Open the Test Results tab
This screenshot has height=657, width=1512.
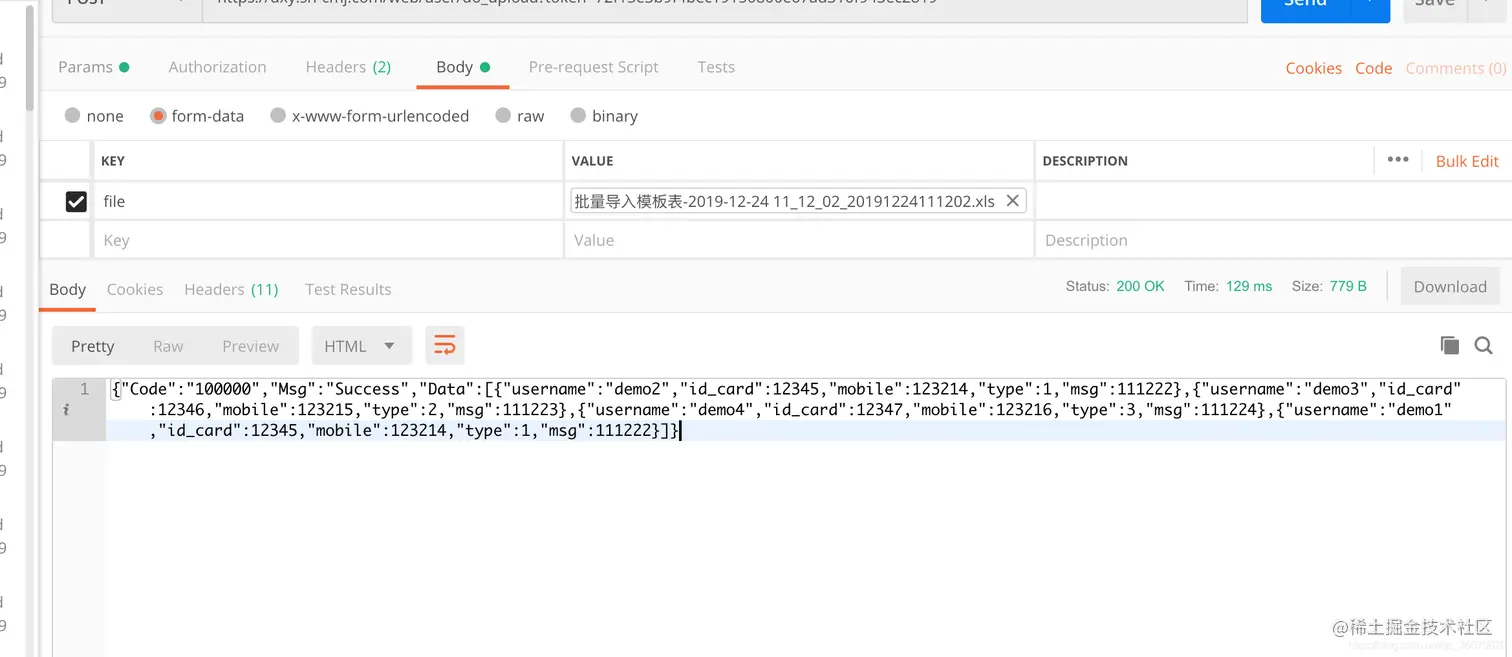(348, 289)
